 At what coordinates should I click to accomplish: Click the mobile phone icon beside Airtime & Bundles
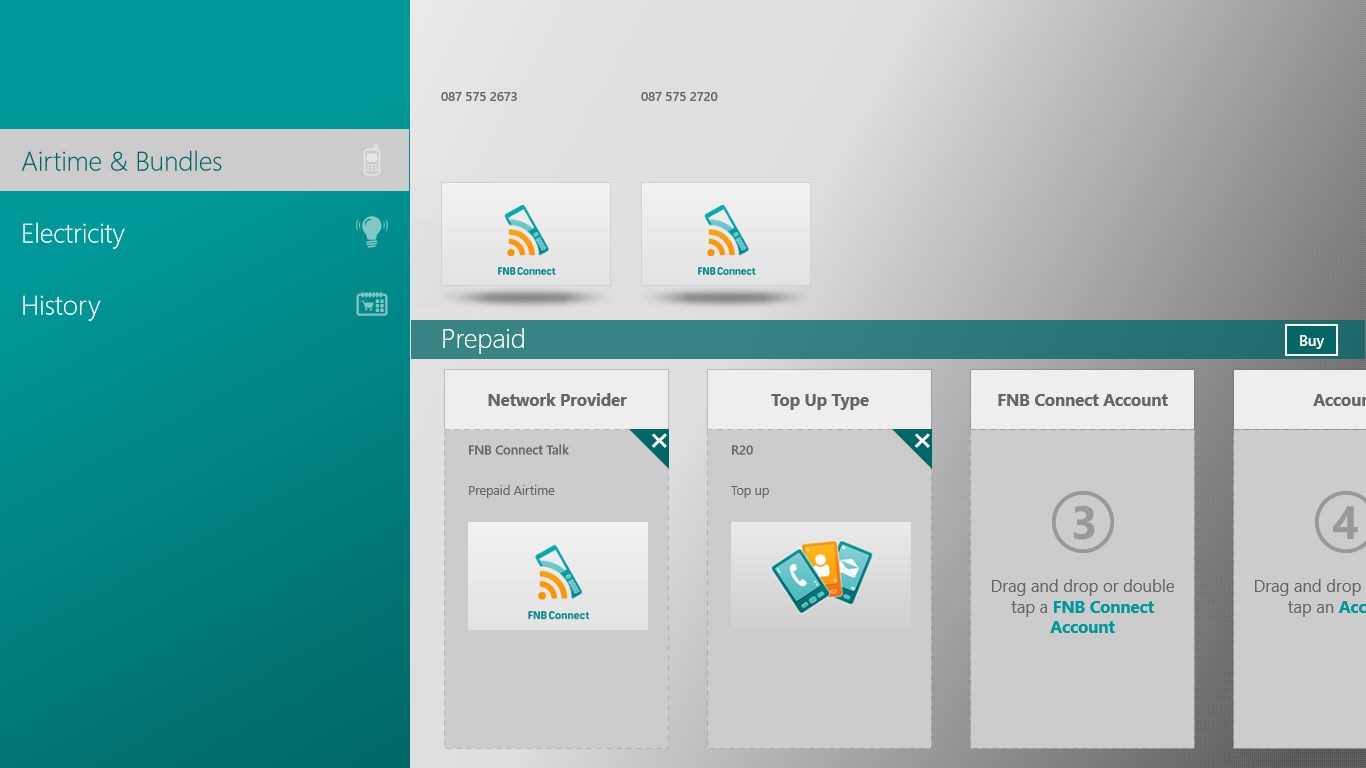[372, 161]
